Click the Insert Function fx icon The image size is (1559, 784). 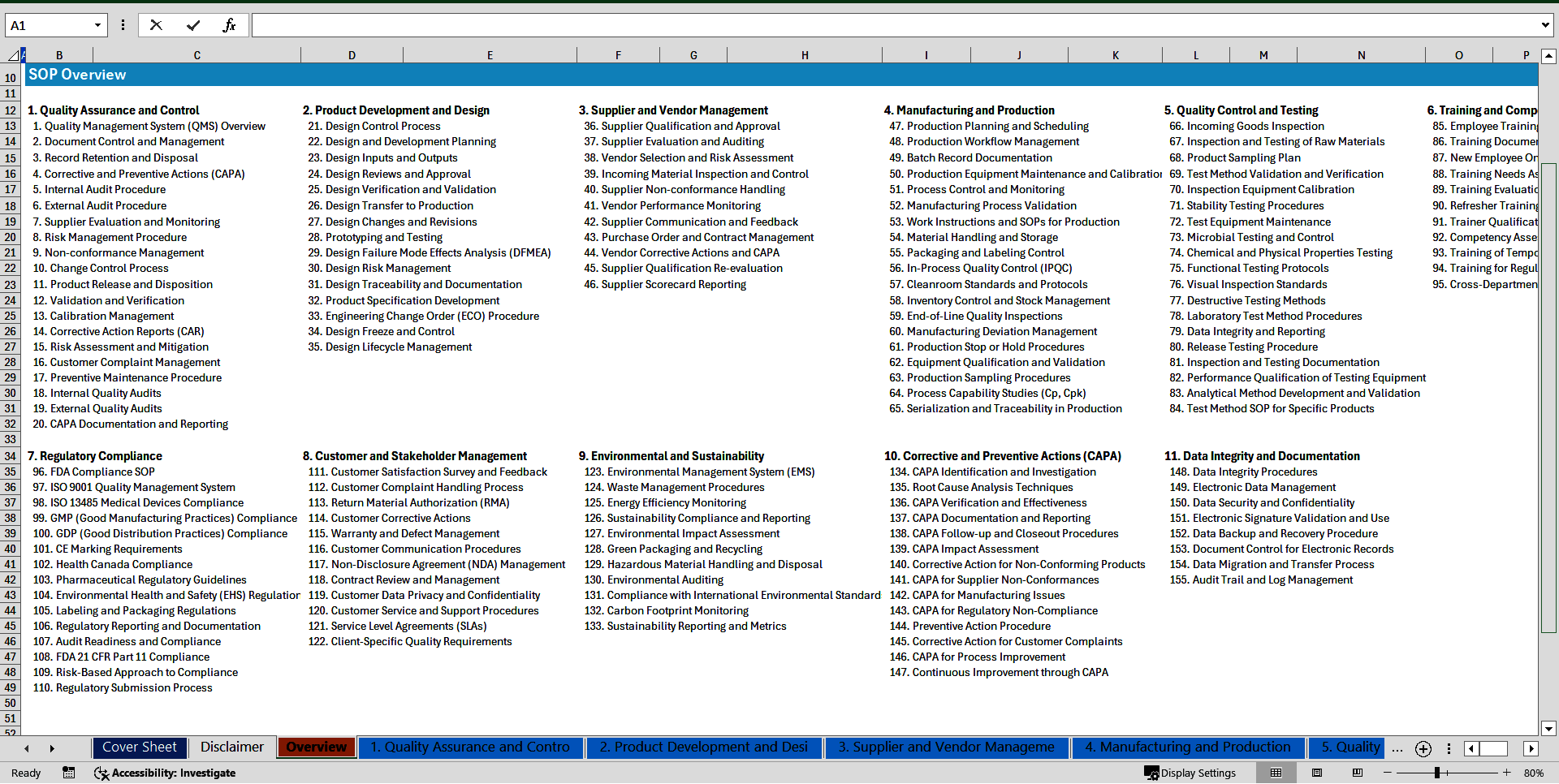(x=229, y=25)
